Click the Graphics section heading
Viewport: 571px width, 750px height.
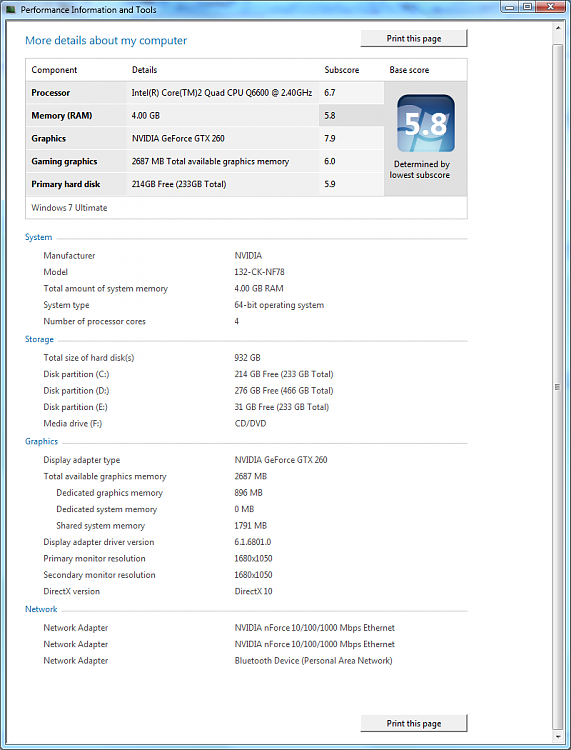point(41,441)
